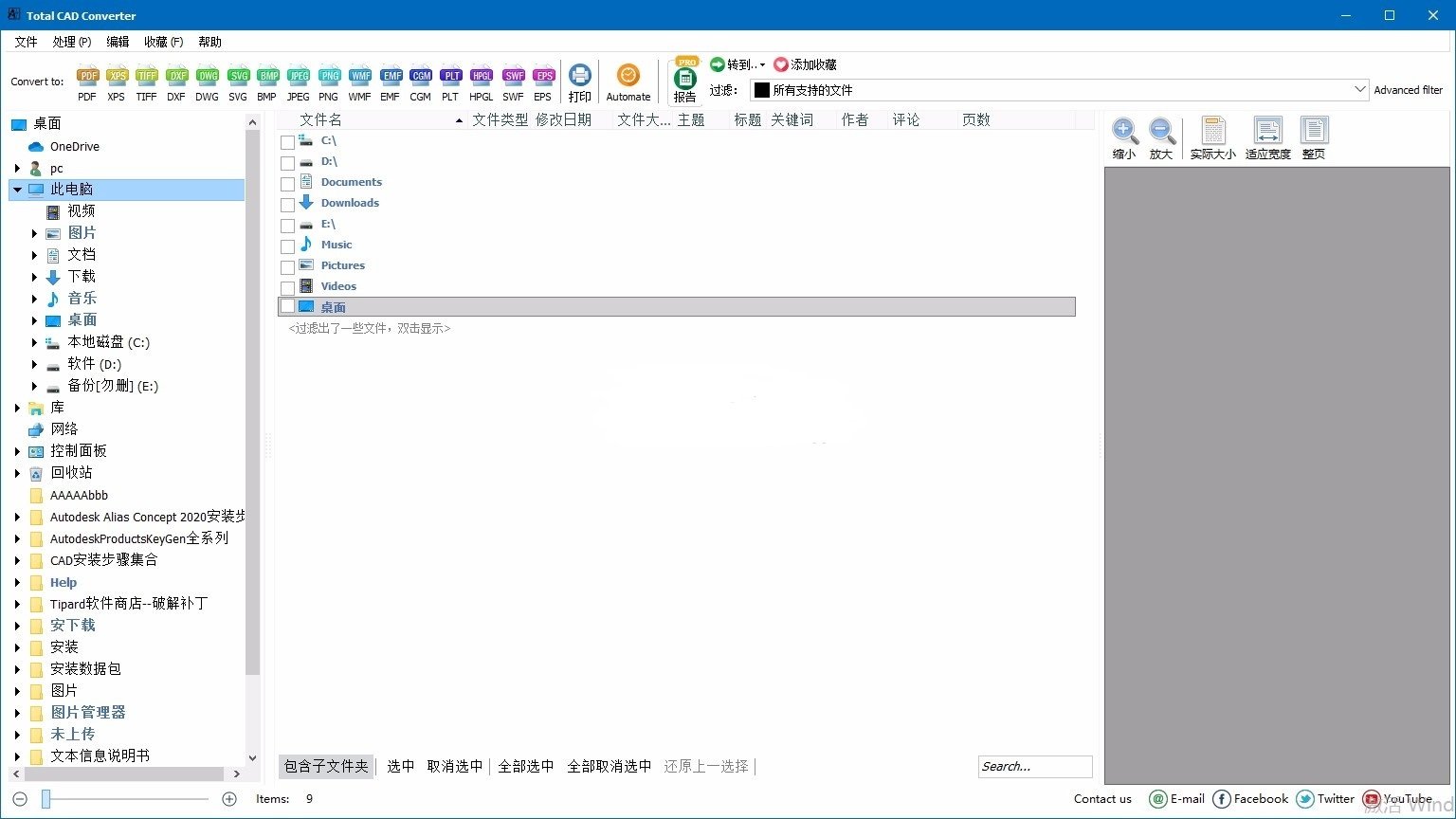Focus the Search... input field
The height and width of the screenshot is (819, 1456).
1035,767
